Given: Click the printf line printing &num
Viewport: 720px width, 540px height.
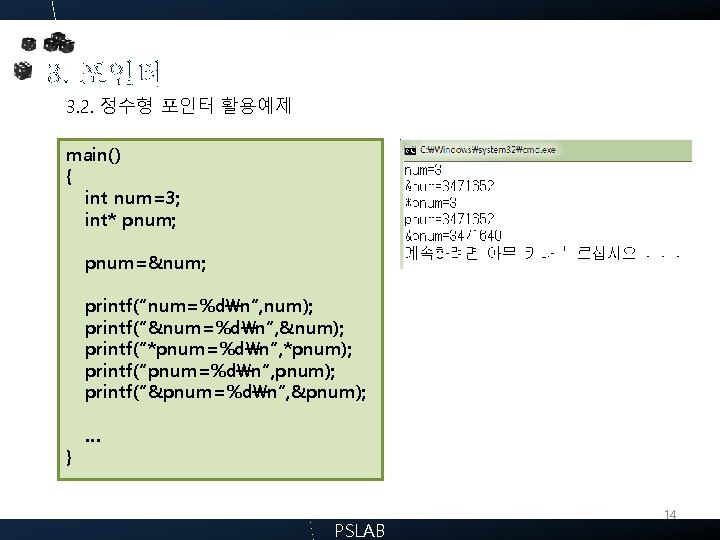Looking at the screenshot, I should coord(214,328).
